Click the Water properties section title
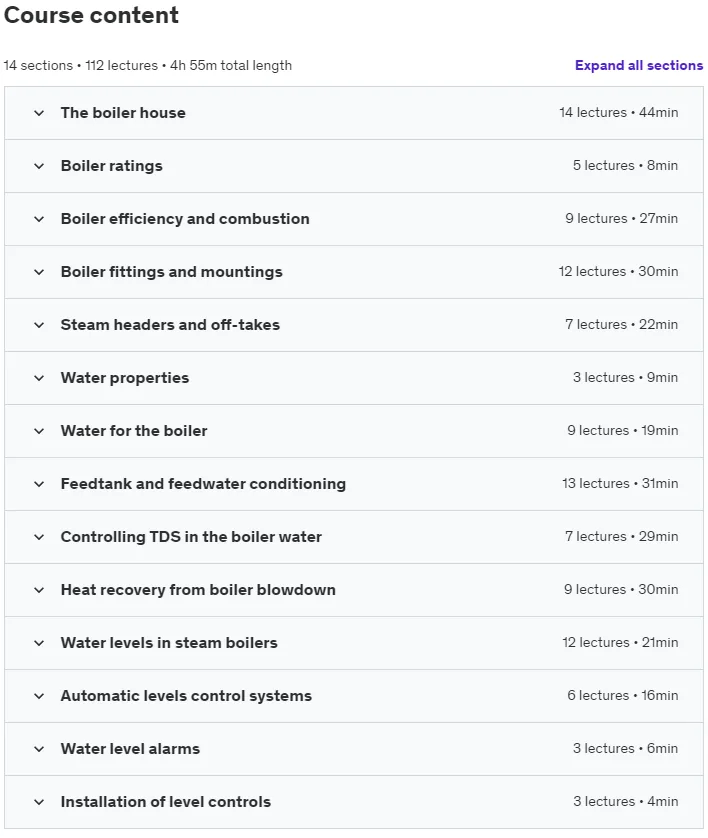 [x=125, y=378]
